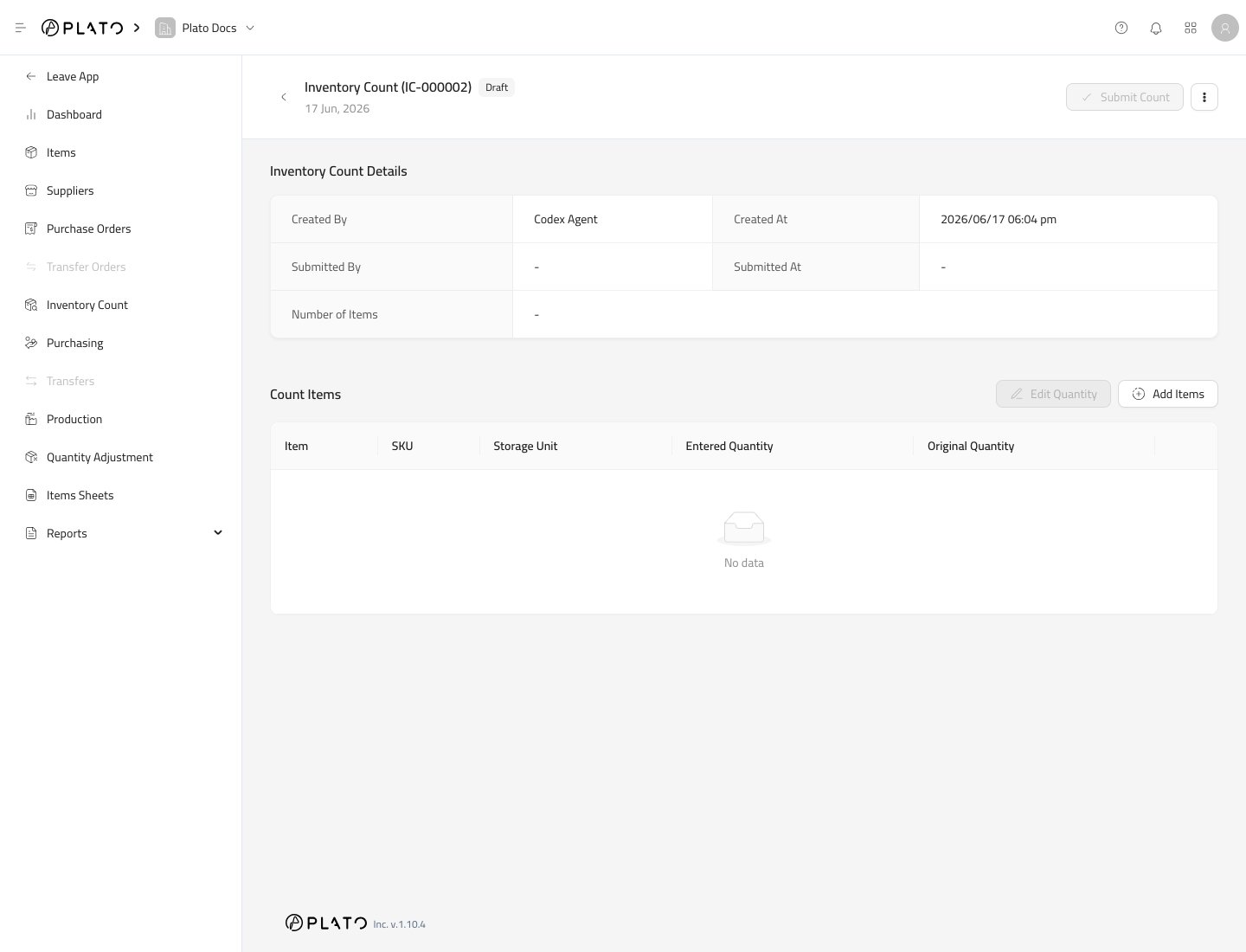Click the 2026/06/17 06:04 pm value
This screenshot has height=952, width=1246.
pyautogui.click(x=999, y=219)
